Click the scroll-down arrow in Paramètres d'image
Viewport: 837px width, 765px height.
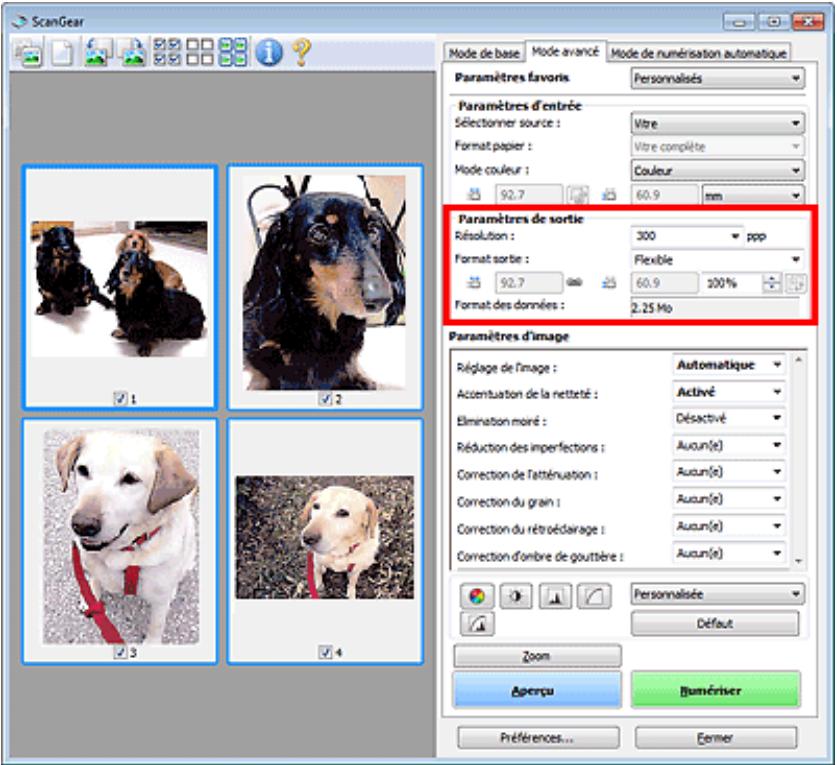coord(798,561)
